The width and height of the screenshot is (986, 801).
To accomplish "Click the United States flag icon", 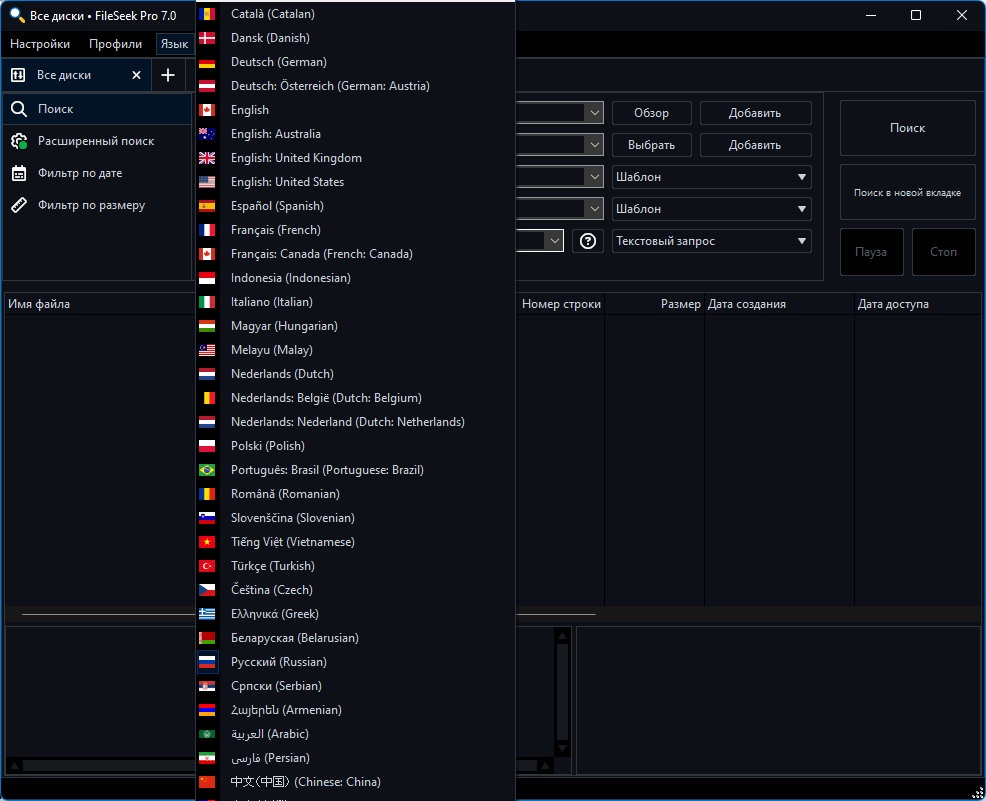I will [207, 182].
